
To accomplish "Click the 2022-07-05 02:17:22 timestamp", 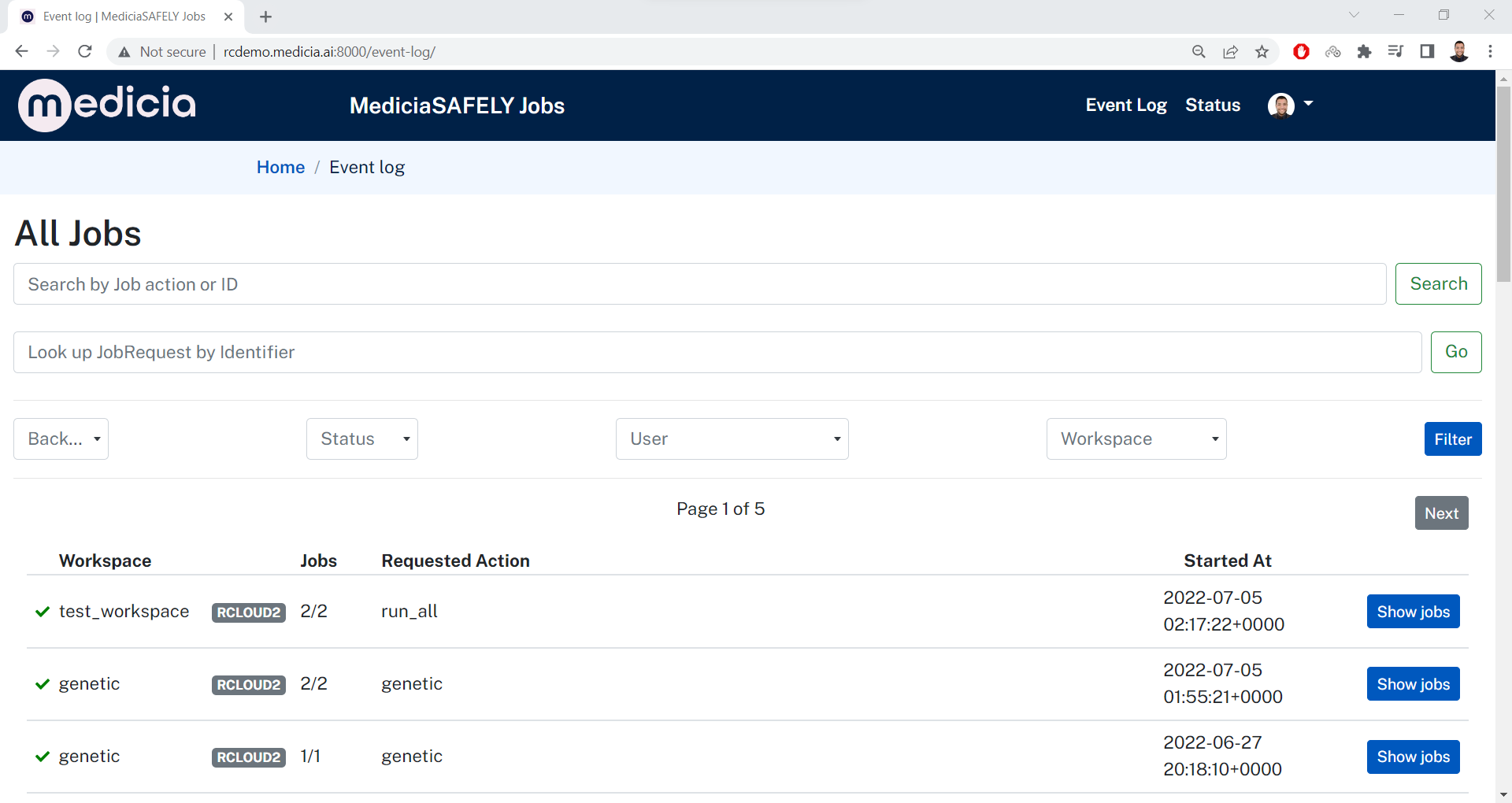I will (1223, 611).
